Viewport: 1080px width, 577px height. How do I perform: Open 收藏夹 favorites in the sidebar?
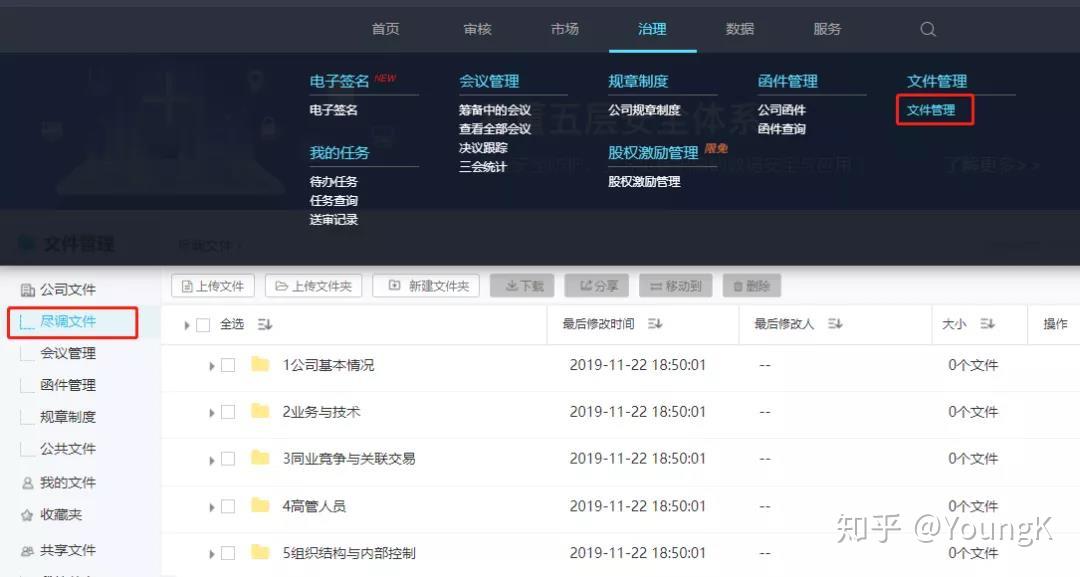tap(63, 515)
